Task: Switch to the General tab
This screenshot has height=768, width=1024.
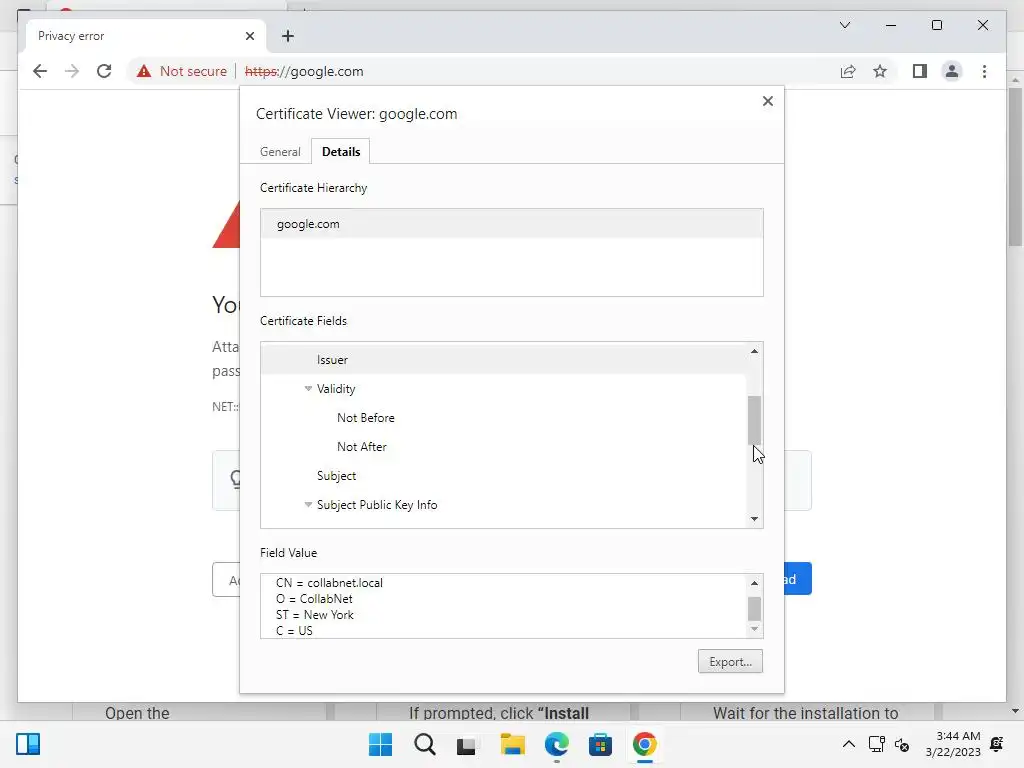Action: pos(280,152)
